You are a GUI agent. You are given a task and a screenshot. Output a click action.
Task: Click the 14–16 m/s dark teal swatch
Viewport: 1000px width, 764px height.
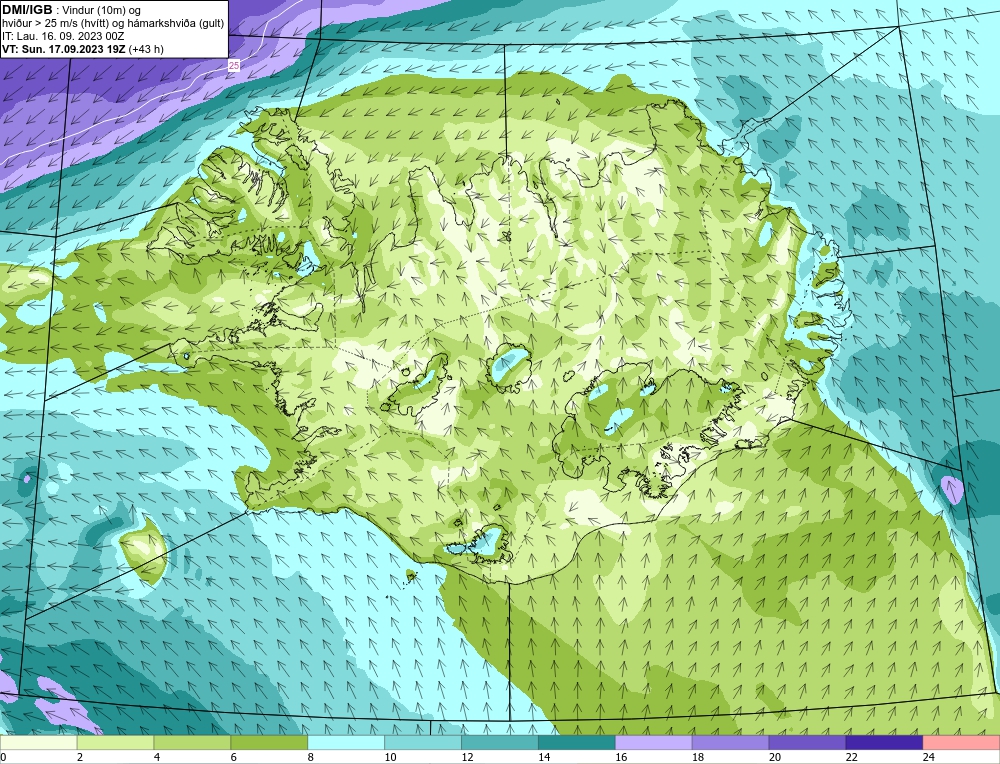click(577, 742)
